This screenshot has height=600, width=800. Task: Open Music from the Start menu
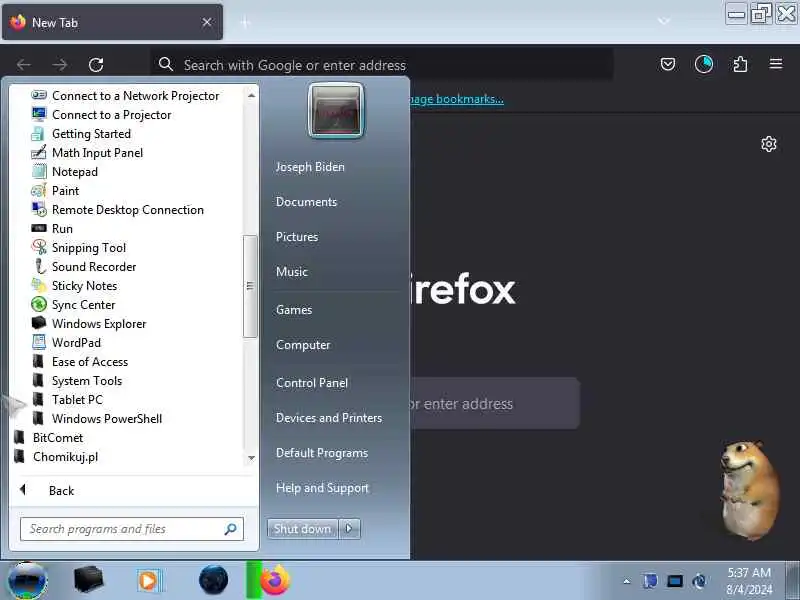tap(292, 272)
